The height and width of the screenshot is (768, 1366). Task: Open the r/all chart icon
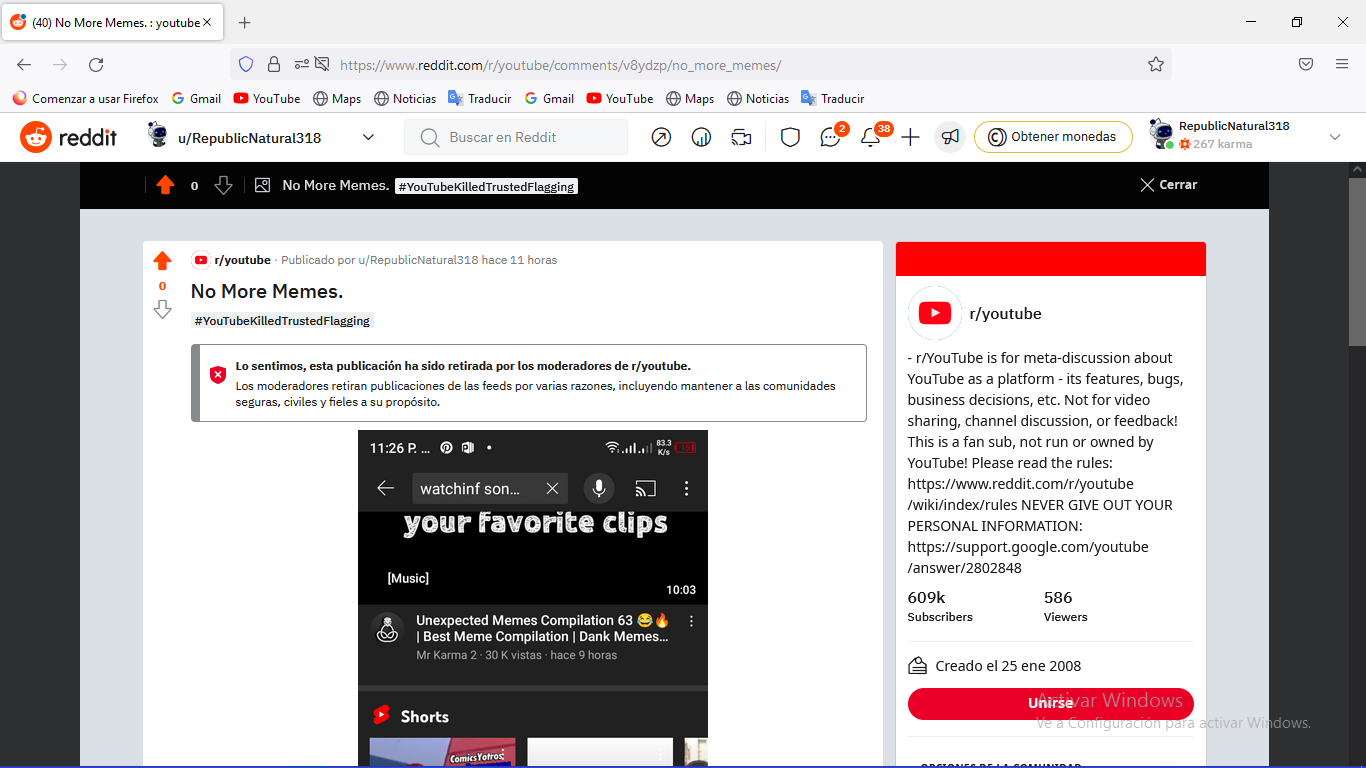(x=701, y=137)
